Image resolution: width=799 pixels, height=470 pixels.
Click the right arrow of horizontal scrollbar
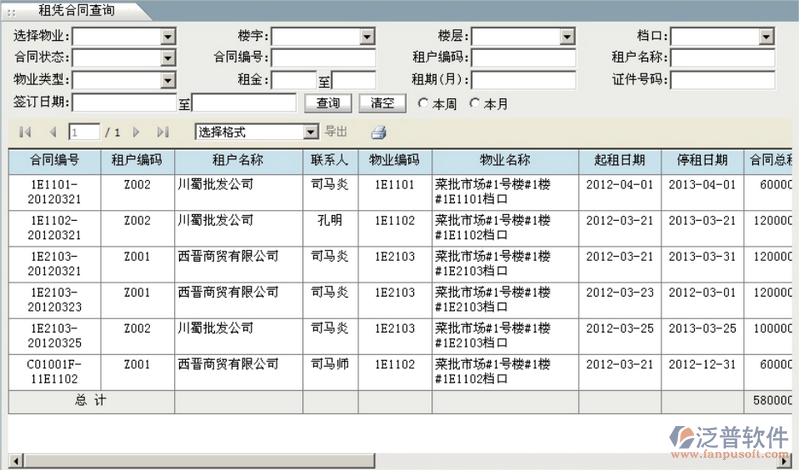[x=786, y=461]
